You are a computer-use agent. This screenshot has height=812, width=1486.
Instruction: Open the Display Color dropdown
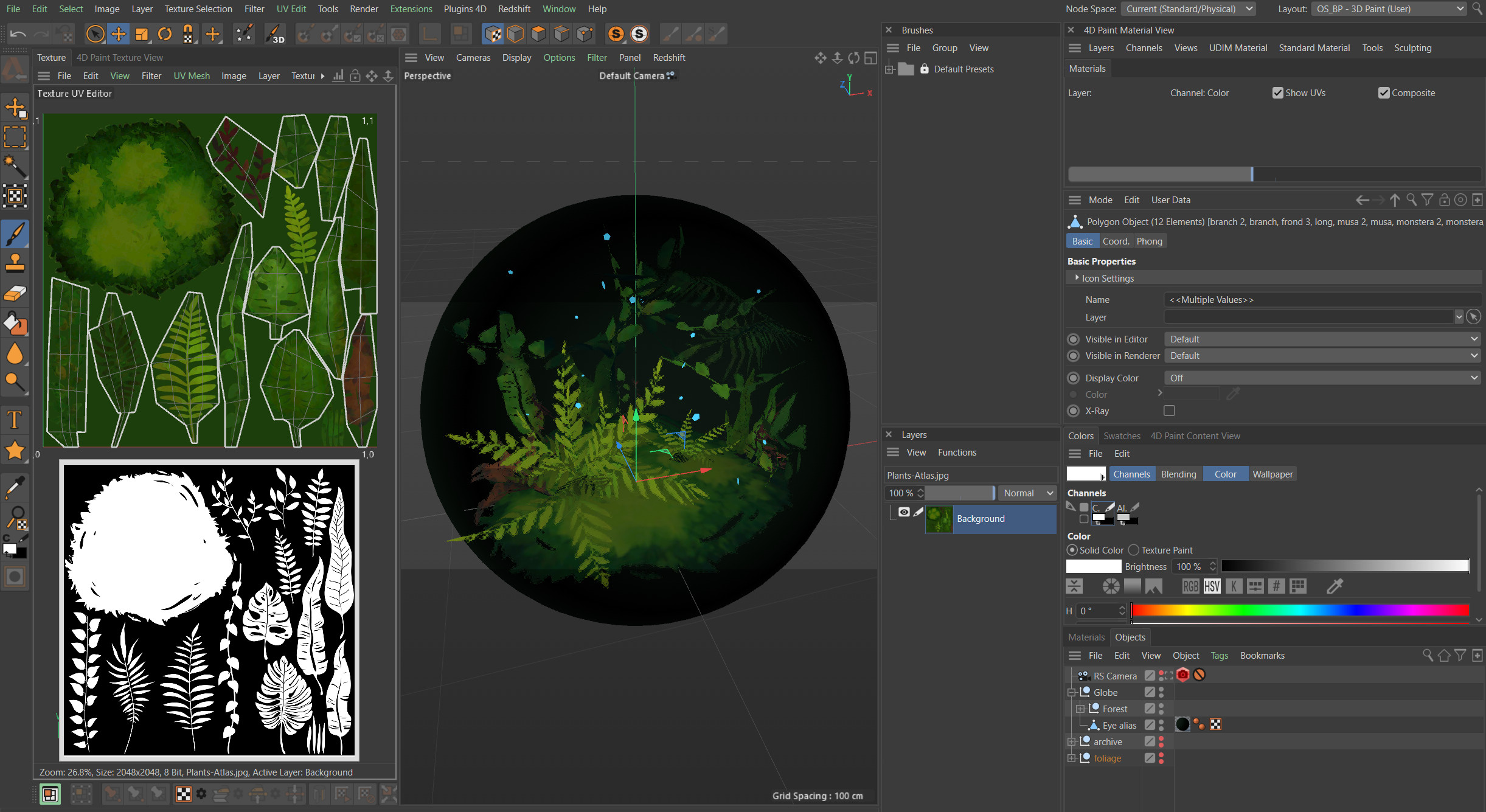[x=1322, y=378]
